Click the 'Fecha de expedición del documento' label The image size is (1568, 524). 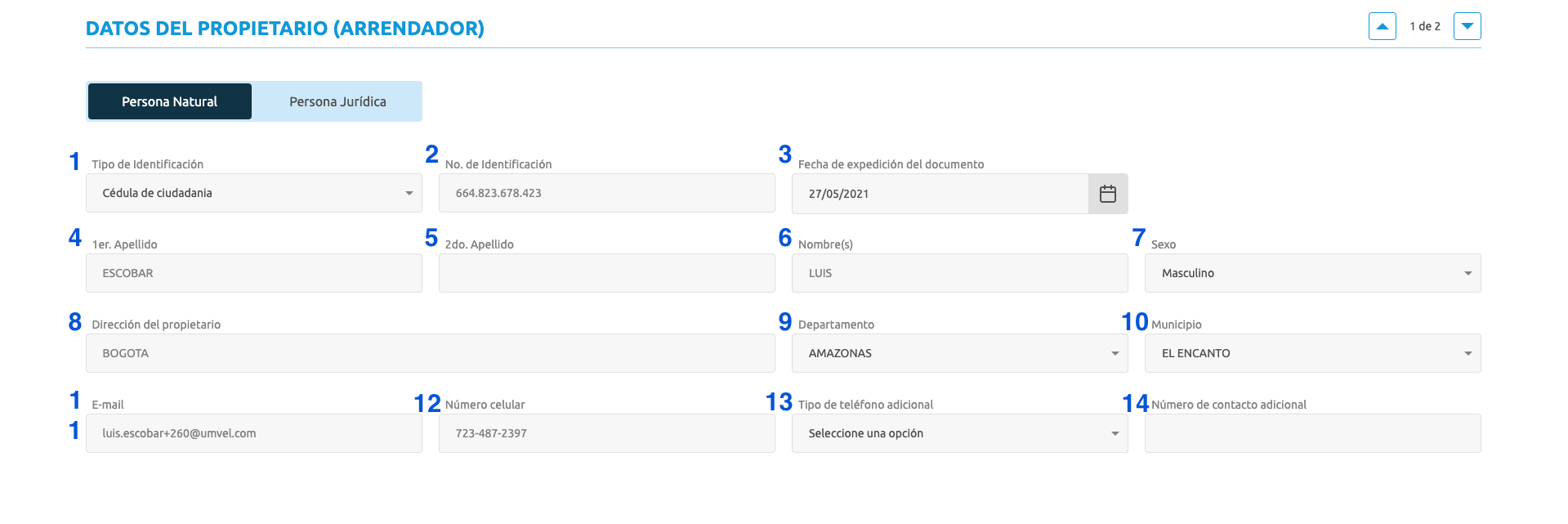[891, 164]
